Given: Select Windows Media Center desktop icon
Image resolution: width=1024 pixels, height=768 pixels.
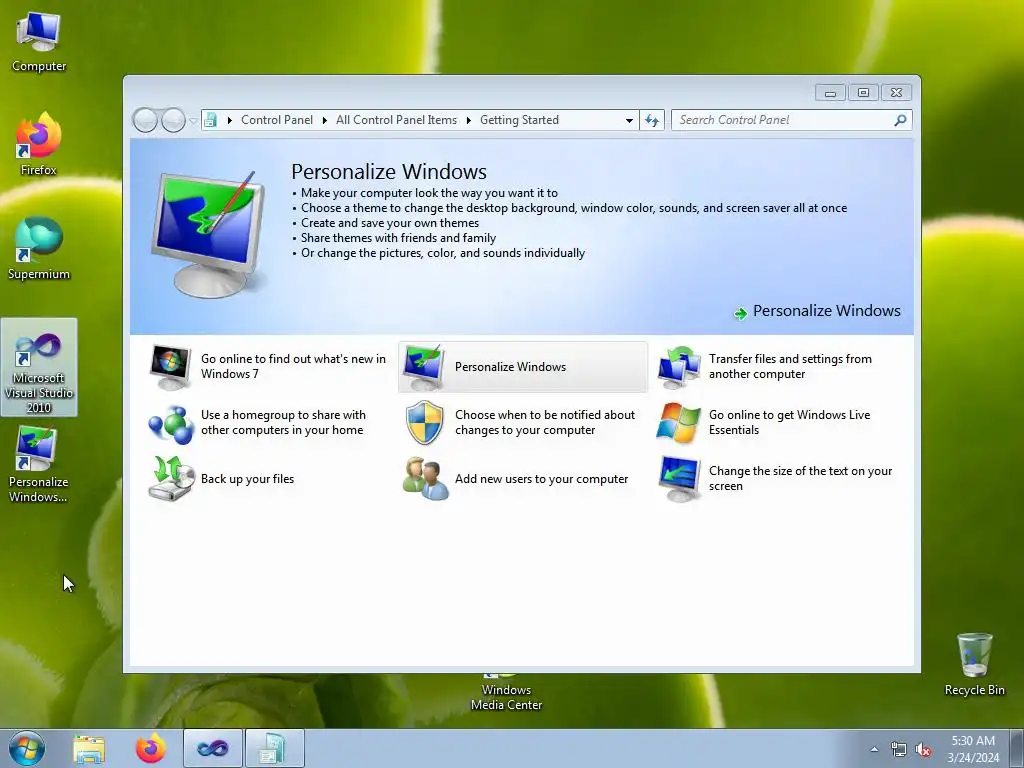Looking at the screenshot, I should coord(506,694).
